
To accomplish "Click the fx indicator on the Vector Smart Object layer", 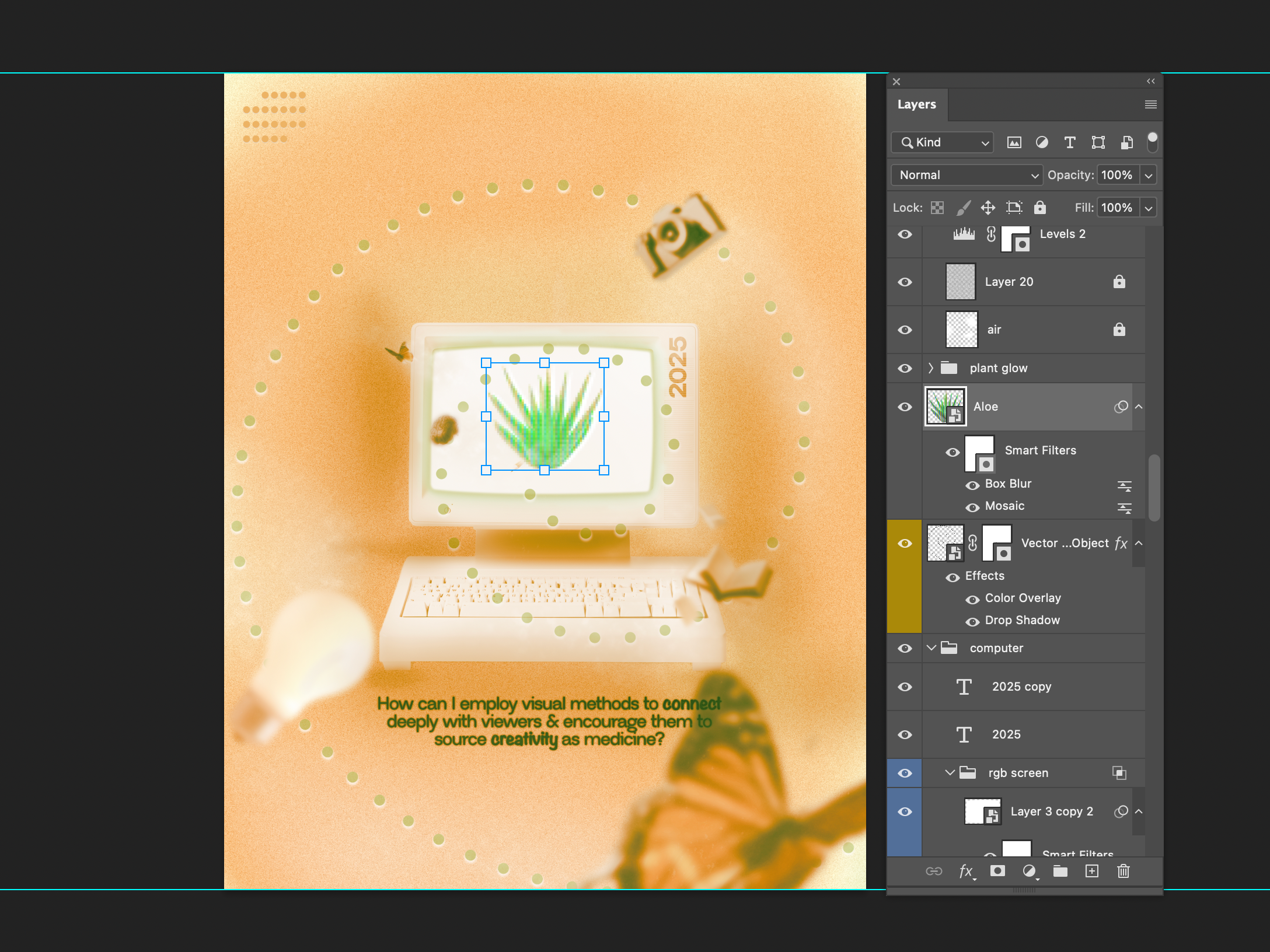I will tap(1121, 543).
